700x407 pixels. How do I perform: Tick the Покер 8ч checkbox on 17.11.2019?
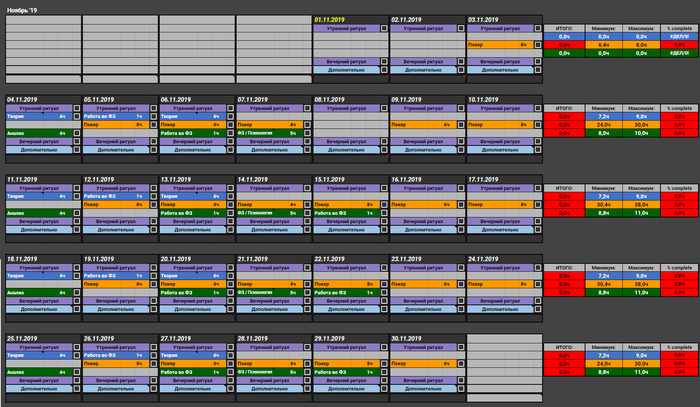click(538, 204)
